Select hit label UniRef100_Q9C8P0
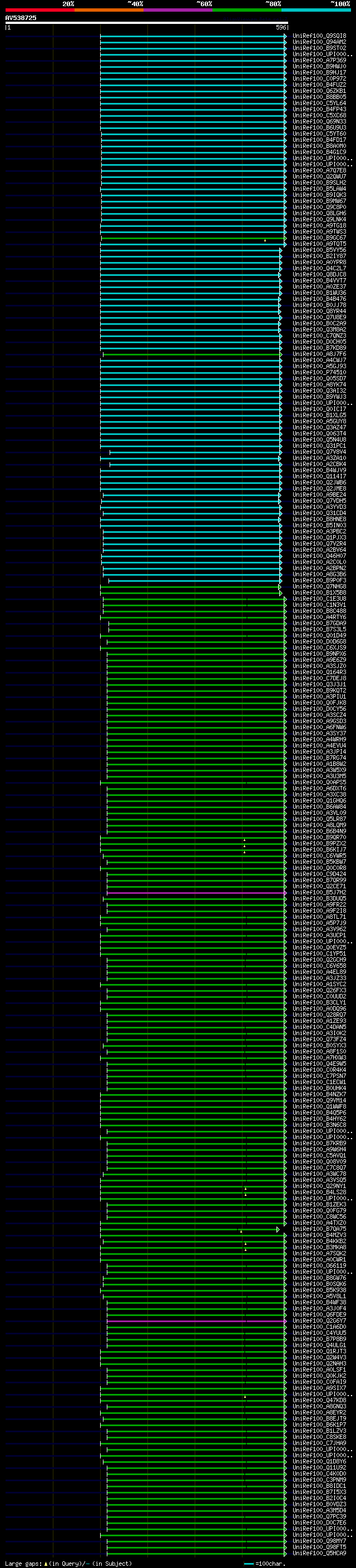Image resolution: width=356 pixels, height=1568 pixels. coord(319,207)
